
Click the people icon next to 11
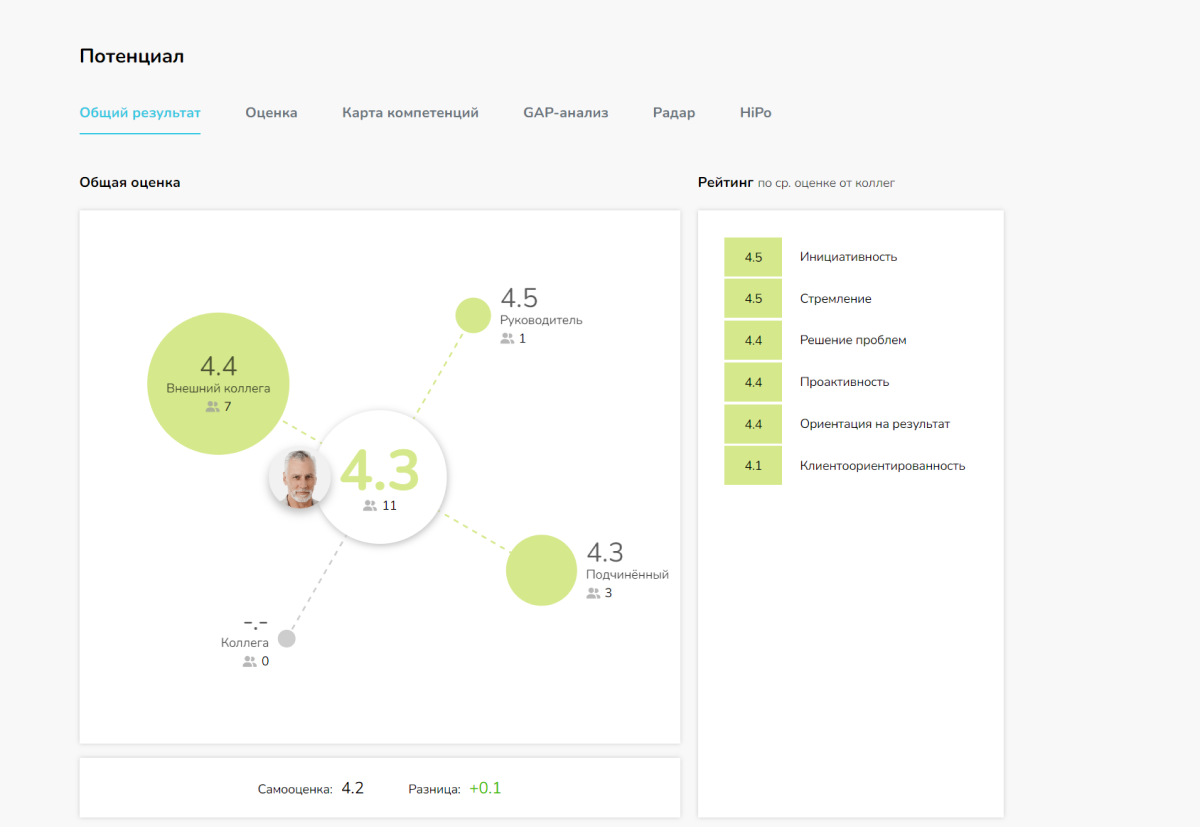tap(370, 506)
